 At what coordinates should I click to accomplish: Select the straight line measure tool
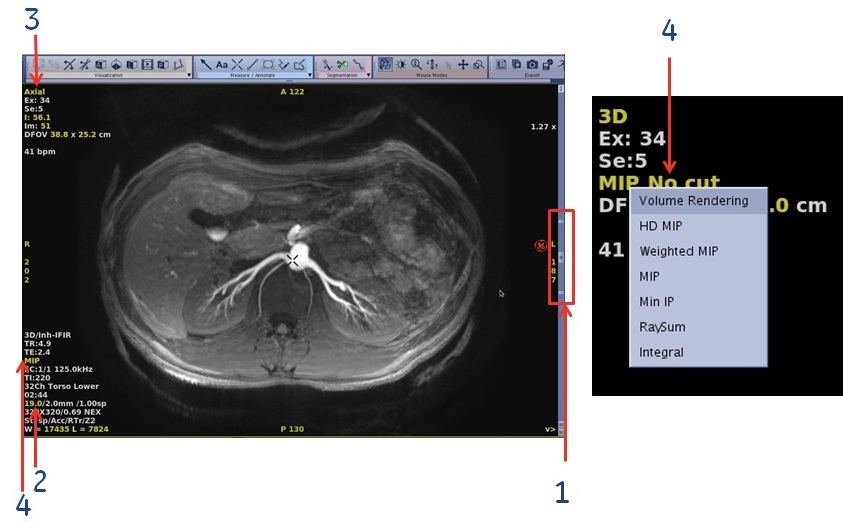[x=252, y=64]
